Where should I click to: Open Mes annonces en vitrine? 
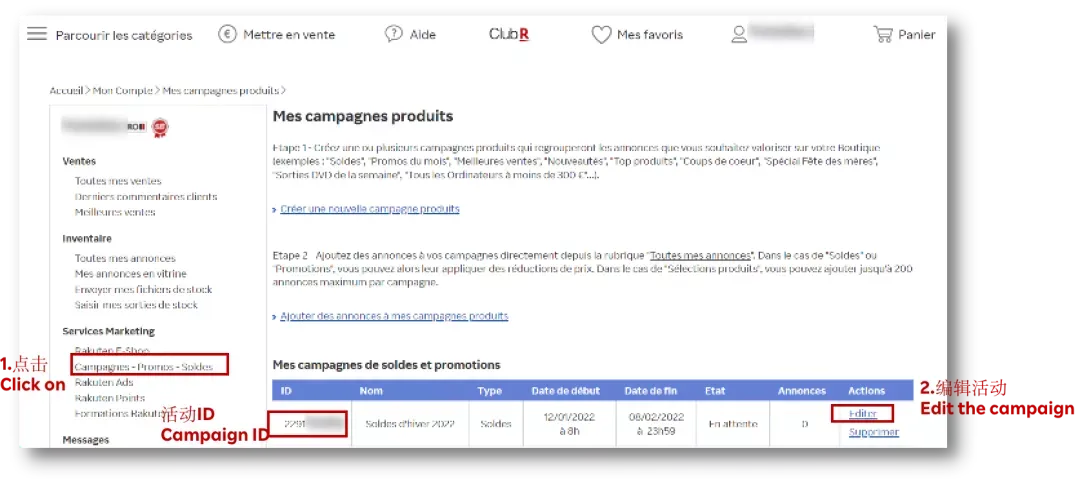pyautogui.click(x=130, y=274)
